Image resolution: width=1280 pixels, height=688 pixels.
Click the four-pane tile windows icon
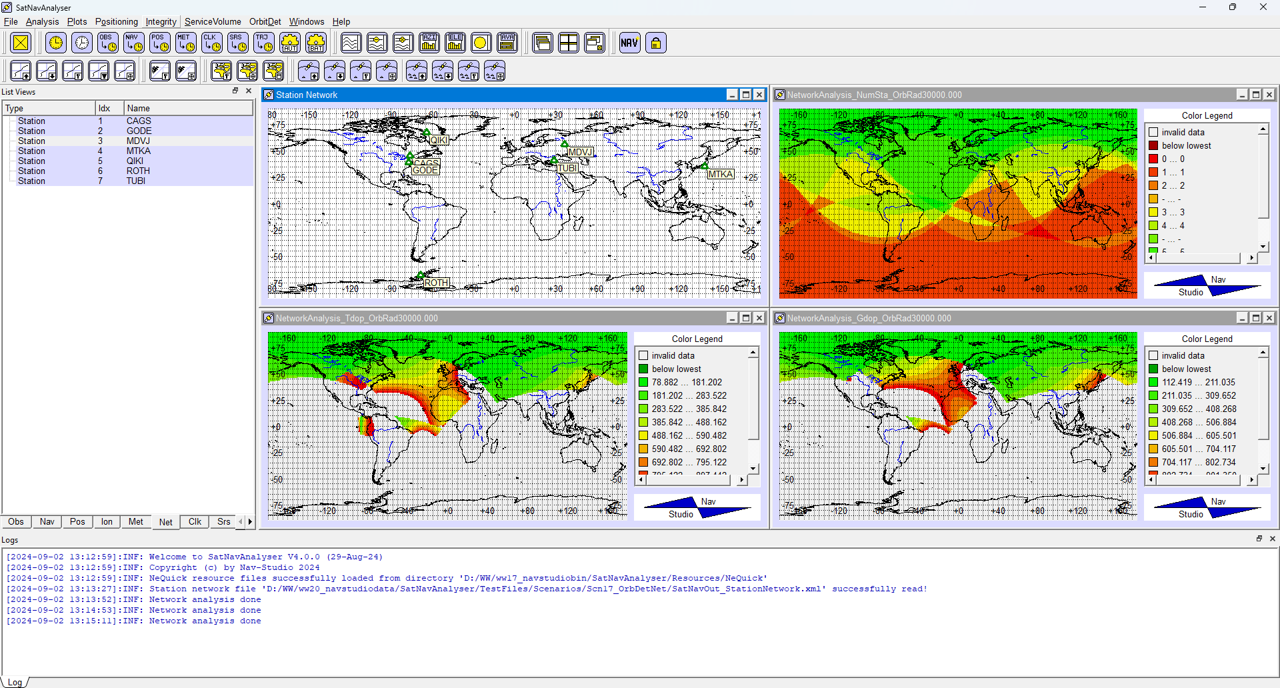click(x=568, y=43)
